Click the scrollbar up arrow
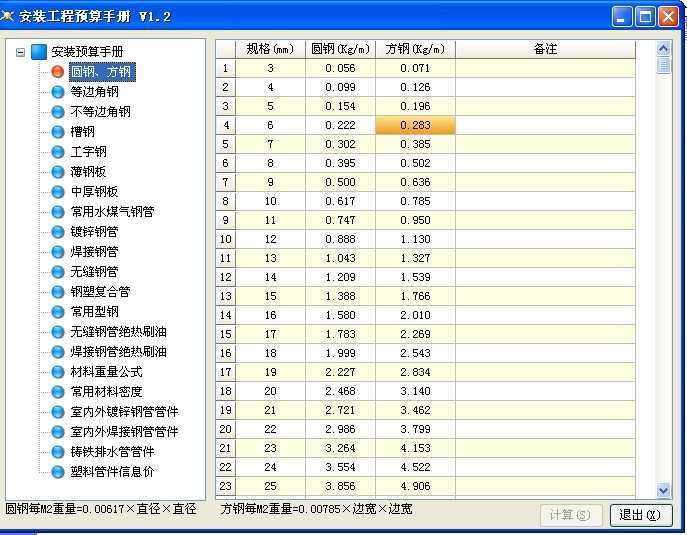 coord(663,48)
